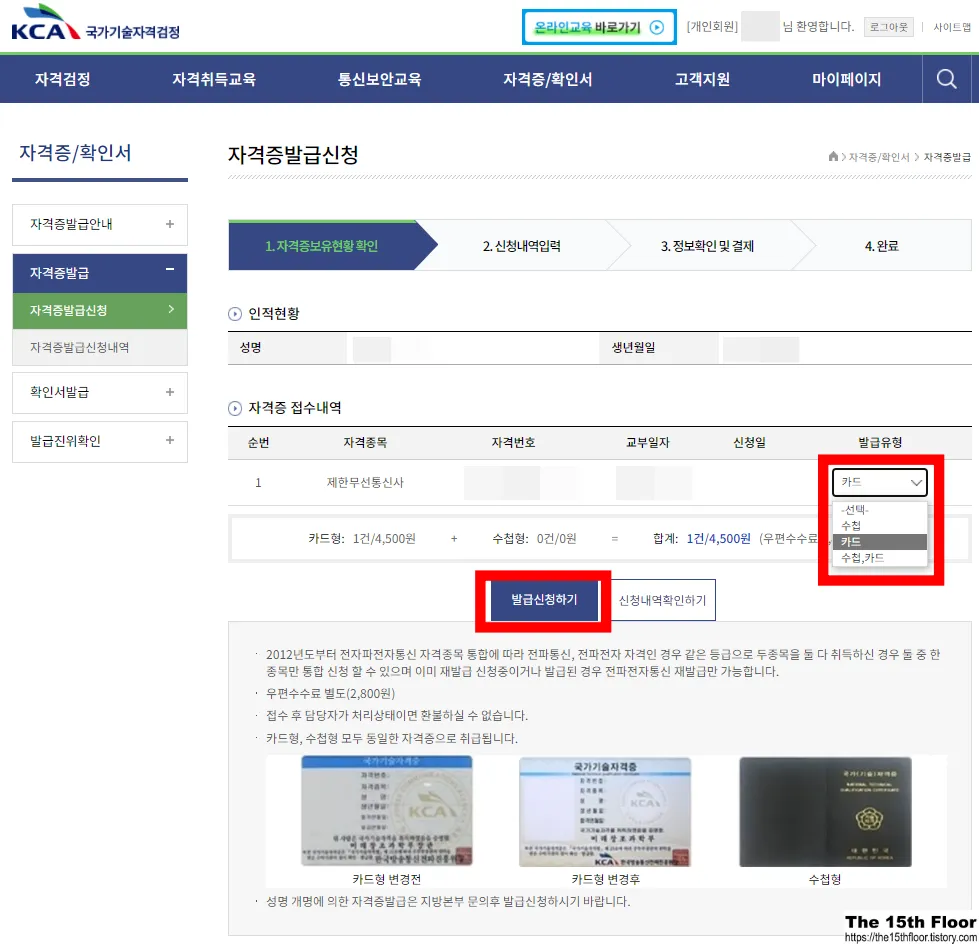Open the 발급유형 dropdown showing 카드
This screenshot has width=979, height=944.
coord(880,482)
